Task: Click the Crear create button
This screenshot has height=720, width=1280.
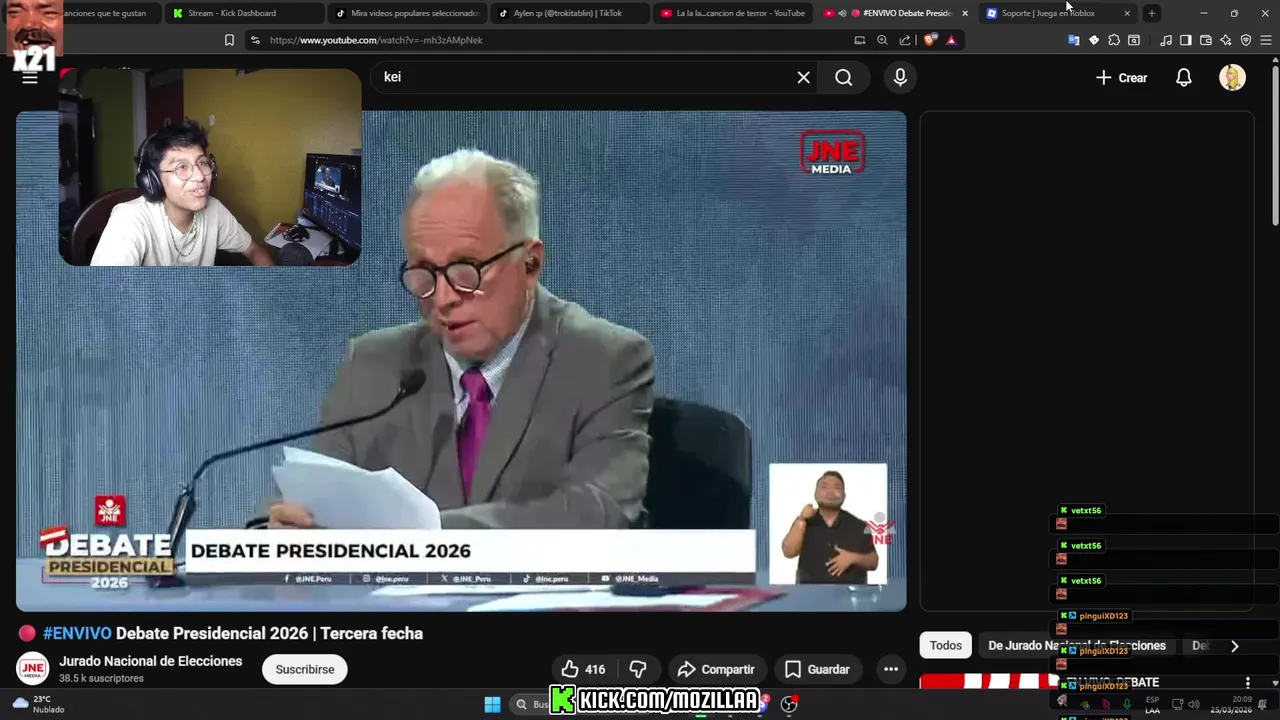Action: tap(1121, 77)
